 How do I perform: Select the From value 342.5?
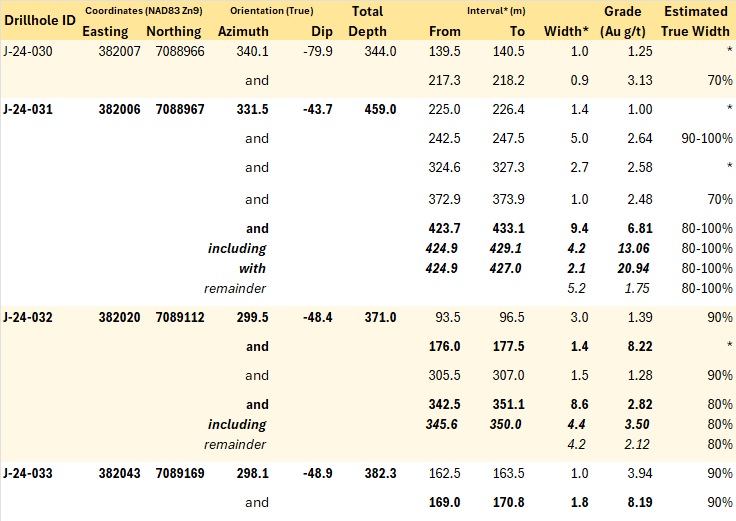pyautogui.click(x=444, y=405)
